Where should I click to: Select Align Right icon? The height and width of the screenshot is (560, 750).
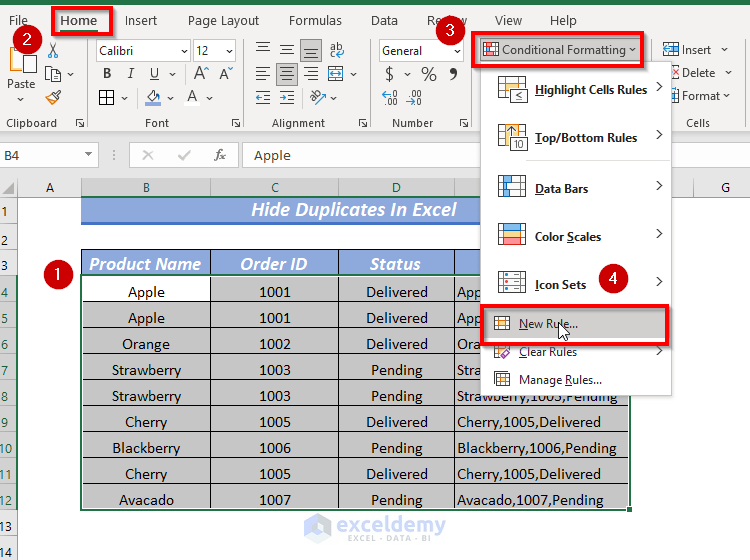(x=311, y=74)
